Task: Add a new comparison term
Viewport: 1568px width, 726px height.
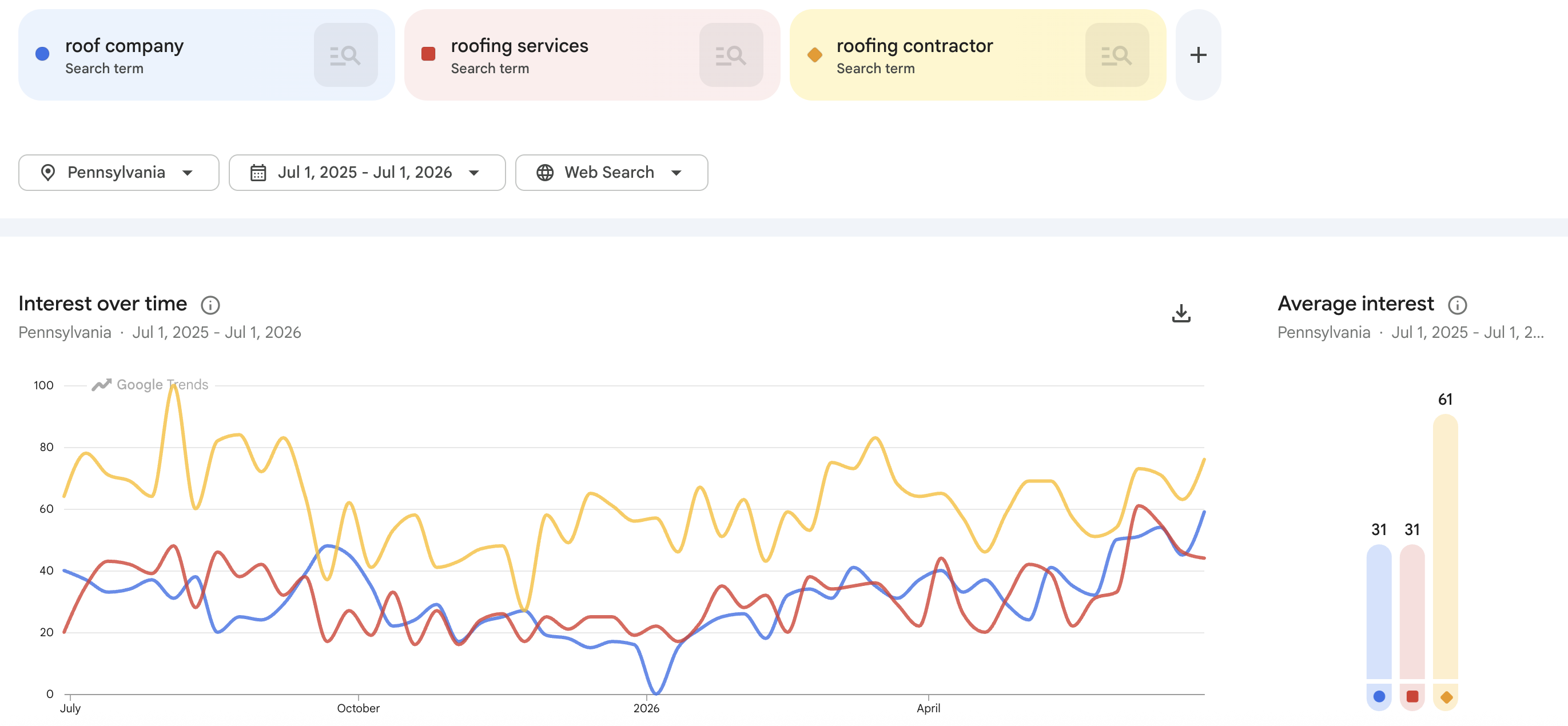Action: click(1198, 55)
